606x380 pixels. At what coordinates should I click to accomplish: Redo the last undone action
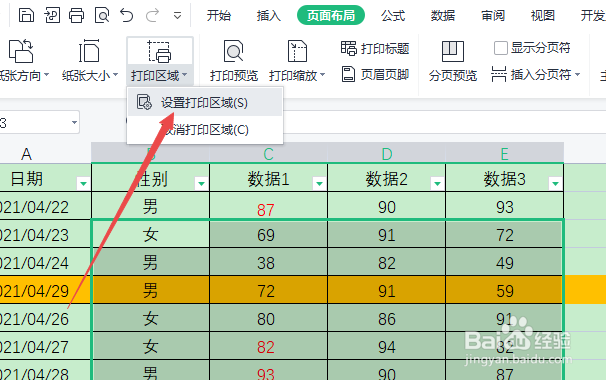pos(152,15)
